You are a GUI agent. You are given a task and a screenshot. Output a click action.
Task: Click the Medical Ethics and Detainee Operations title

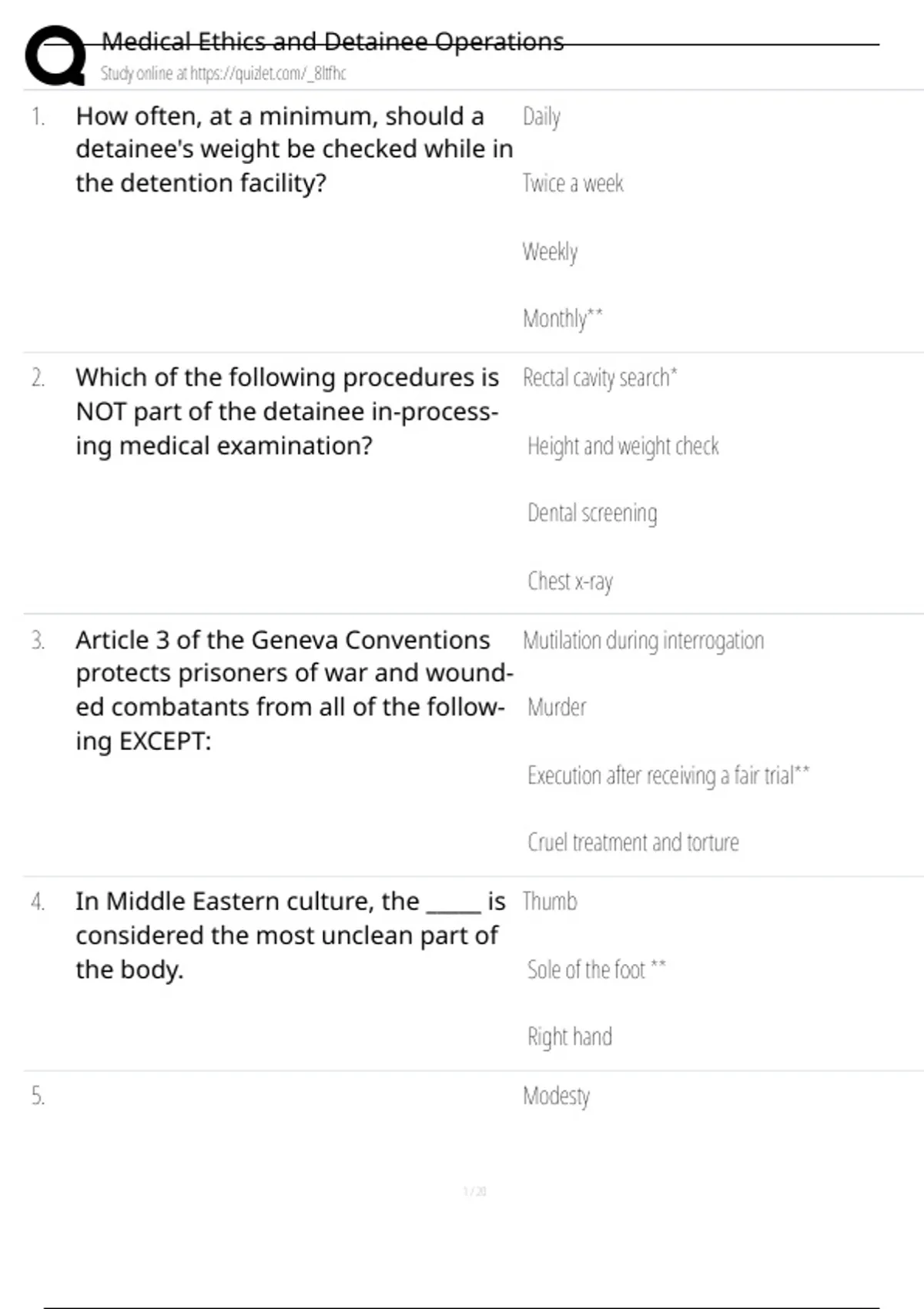pos(333,42)
